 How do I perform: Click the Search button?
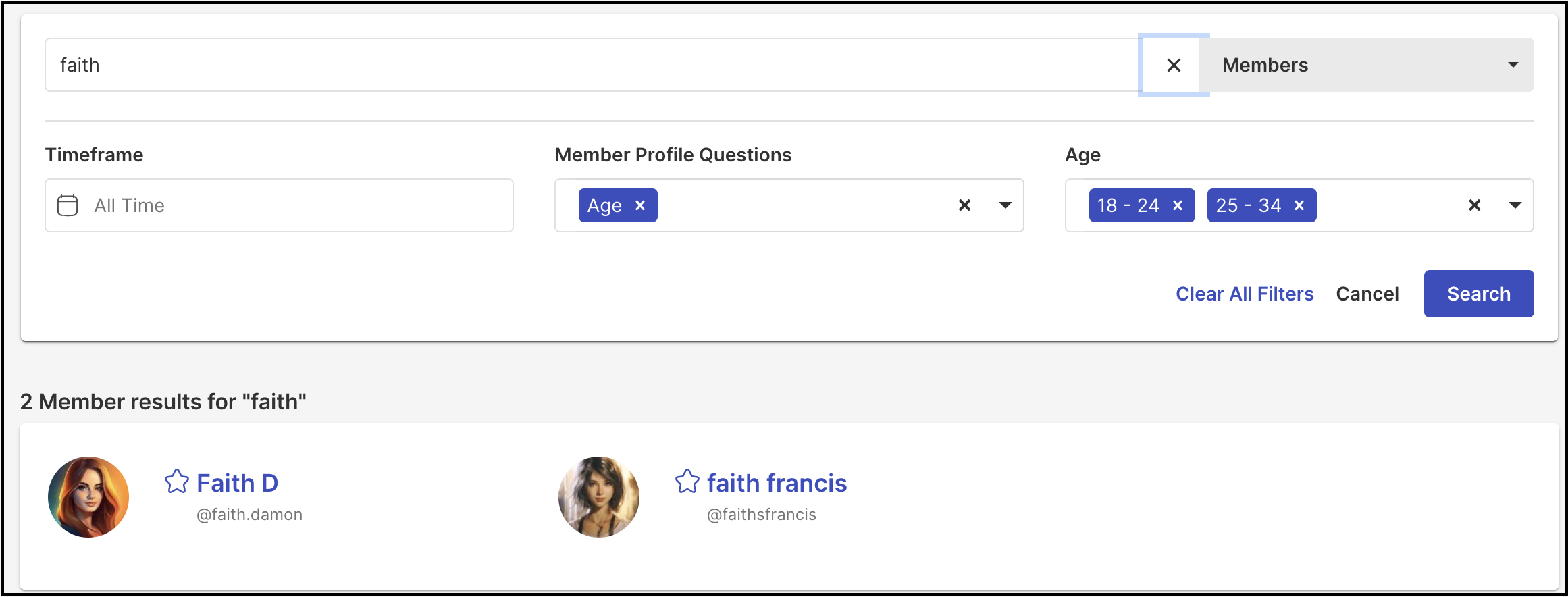pos(1479,294)
